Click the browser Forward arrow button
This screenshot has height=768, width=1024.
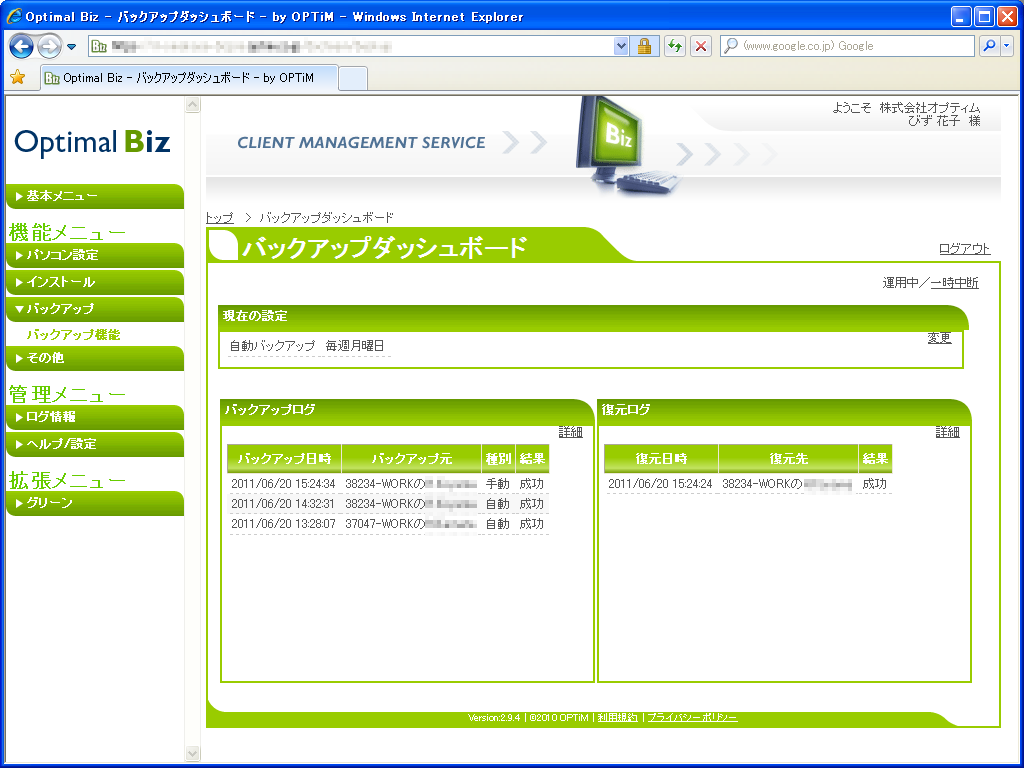click(48, 46)
